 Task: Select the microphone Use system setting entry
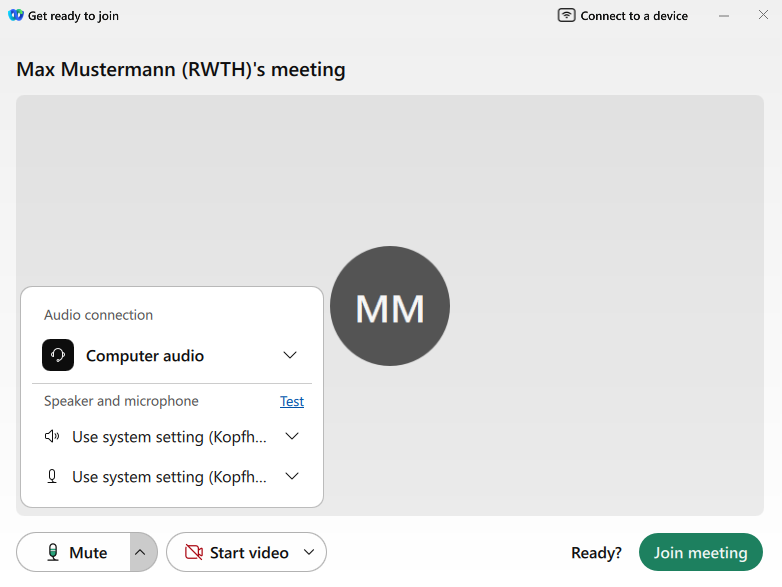[169, 477]
